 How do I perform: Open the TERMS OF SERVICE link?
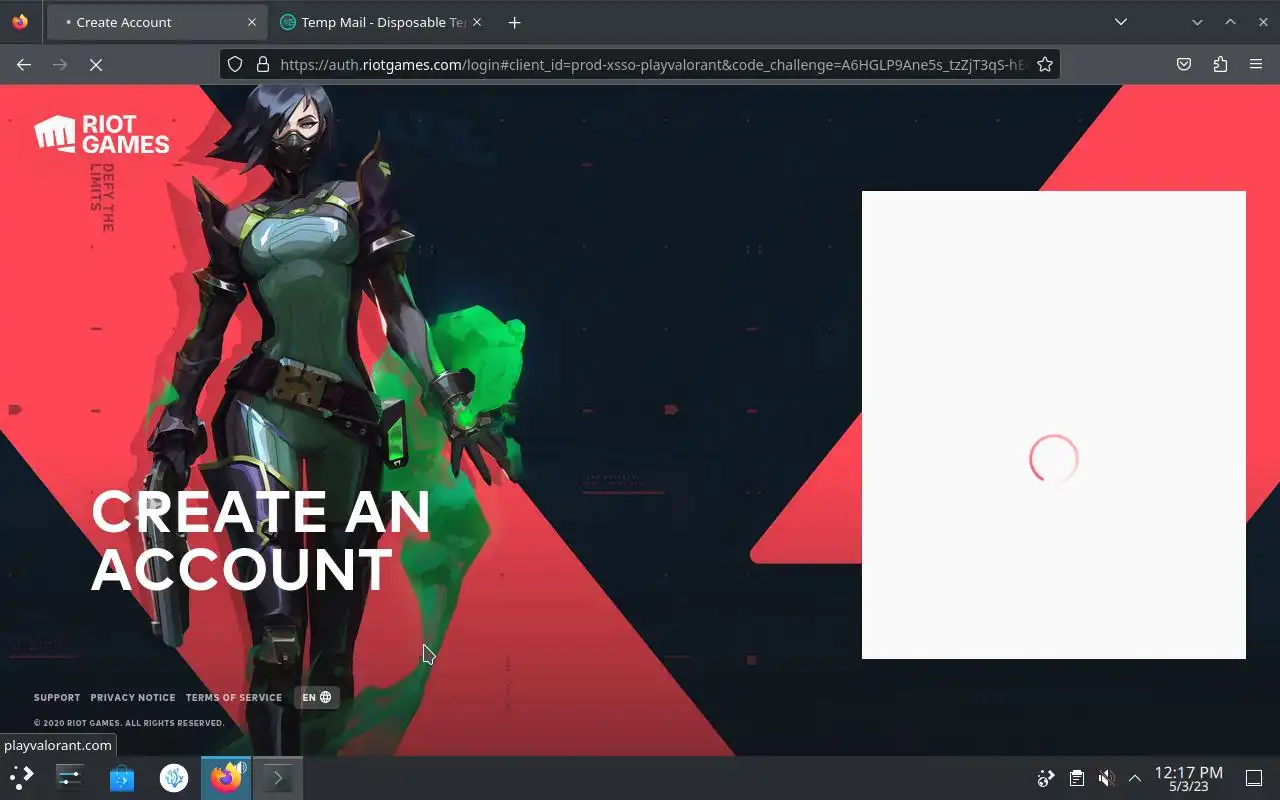(234, 698)
